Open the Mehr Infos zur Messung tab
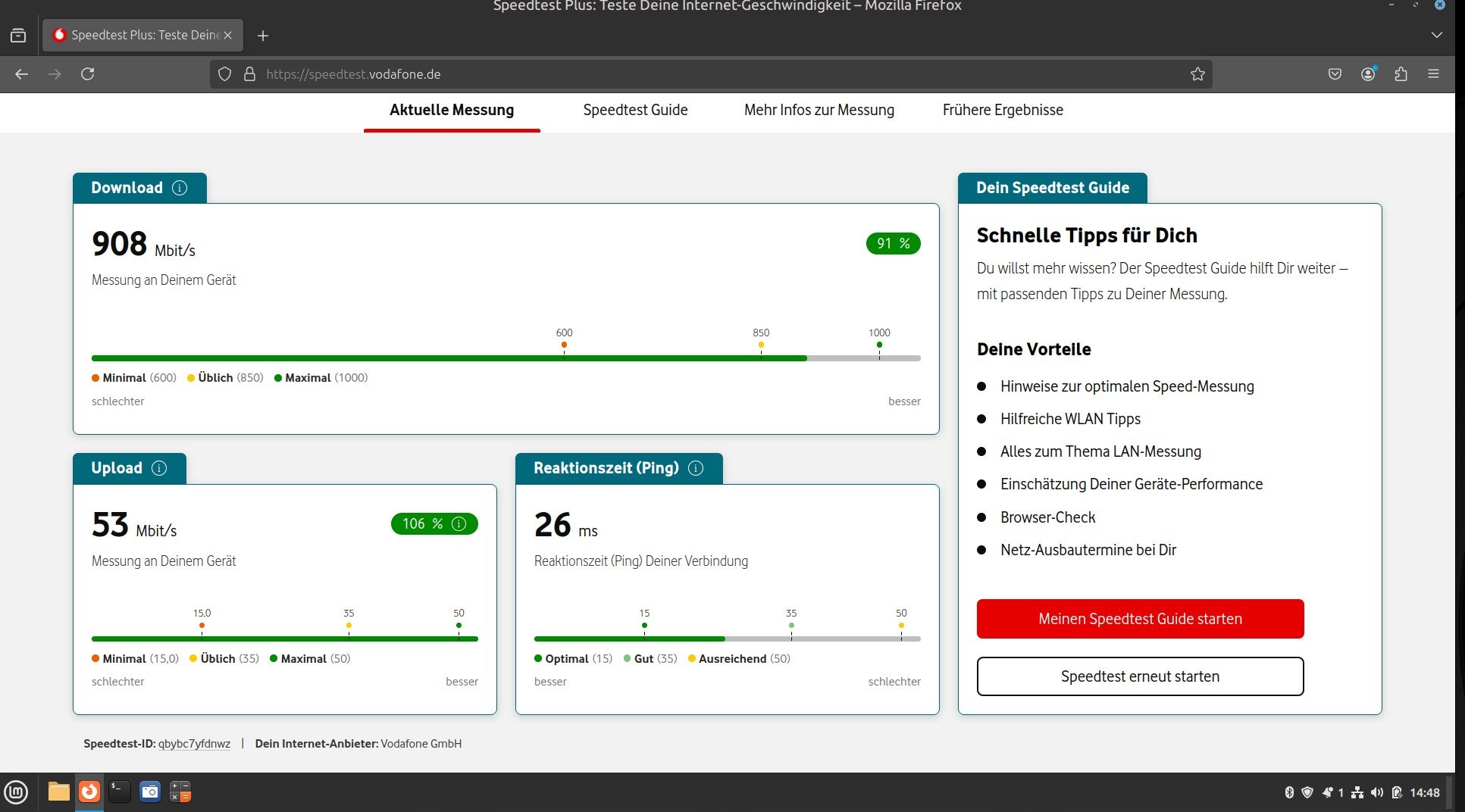1465x812 pixels. pyautogui.click(x=819, y=111)
